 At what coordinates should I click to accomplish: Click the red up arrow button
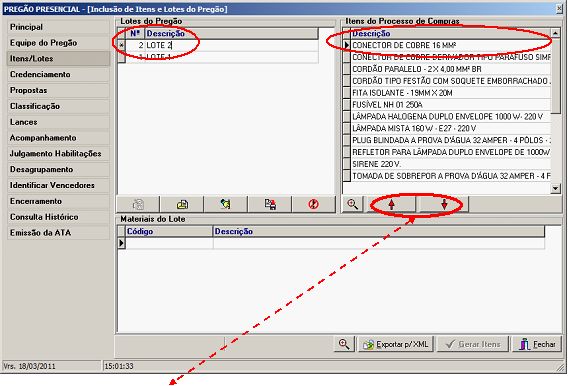point(391,205)
